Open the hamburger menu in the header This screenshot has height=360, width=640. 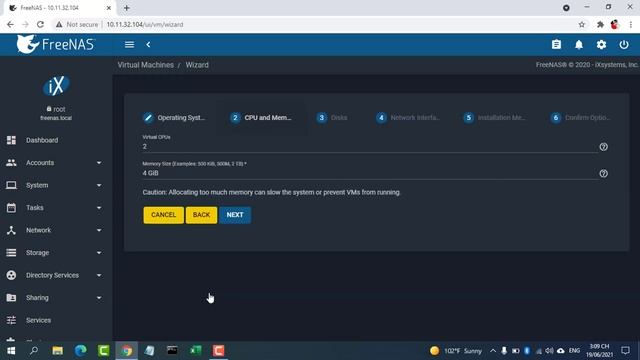coord(129,44)
